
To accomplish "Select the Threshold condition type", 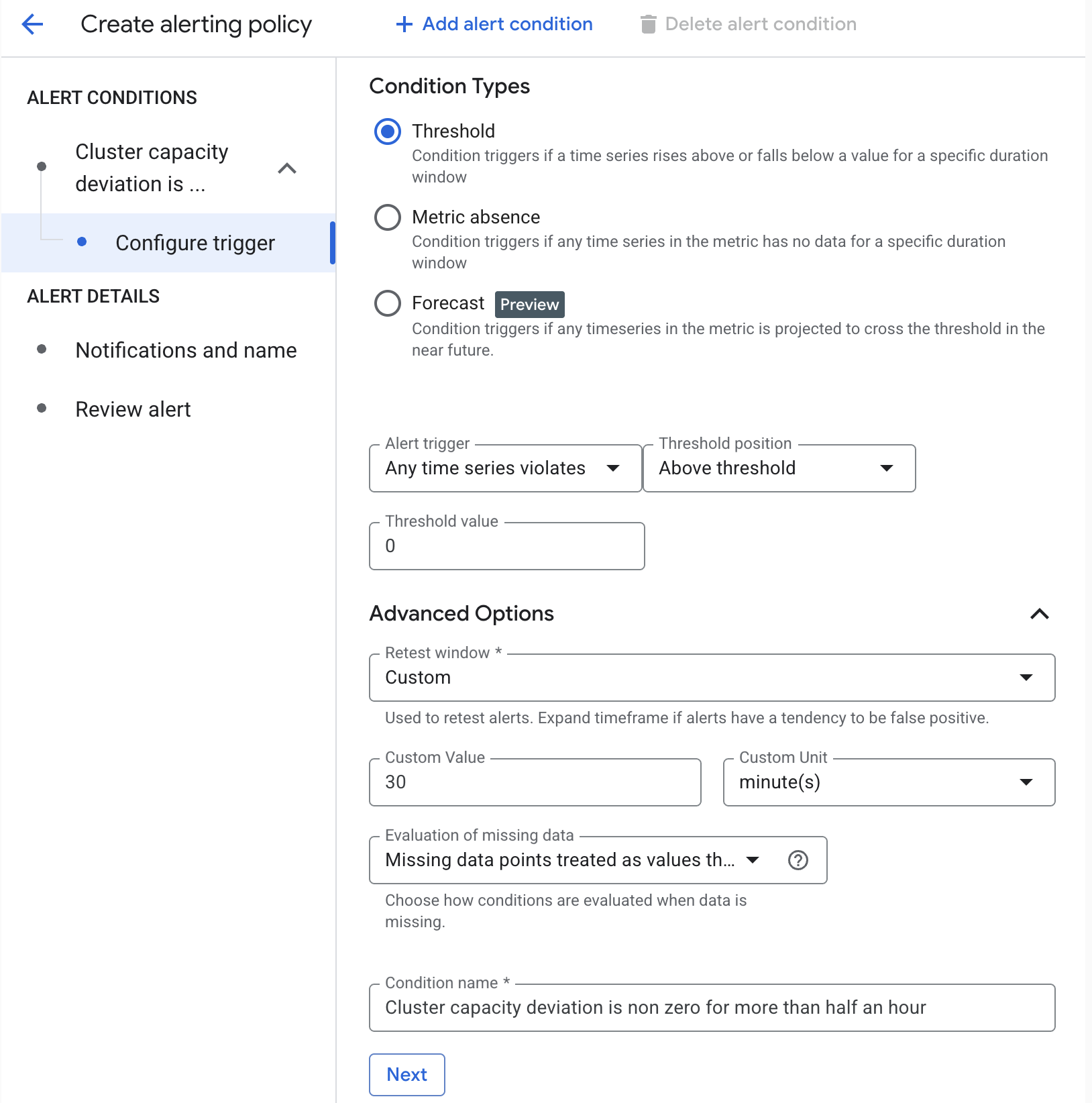I will pyautogui.click(x=388, y=132).
